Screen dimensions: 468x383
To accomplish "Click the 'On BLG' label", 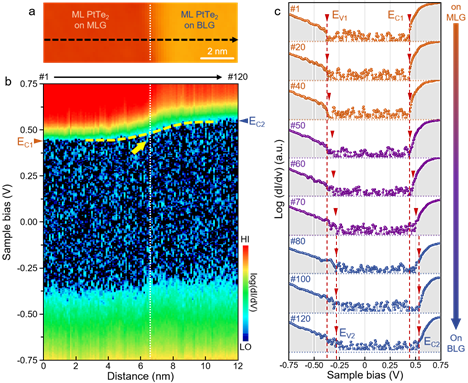I will 456,343.
